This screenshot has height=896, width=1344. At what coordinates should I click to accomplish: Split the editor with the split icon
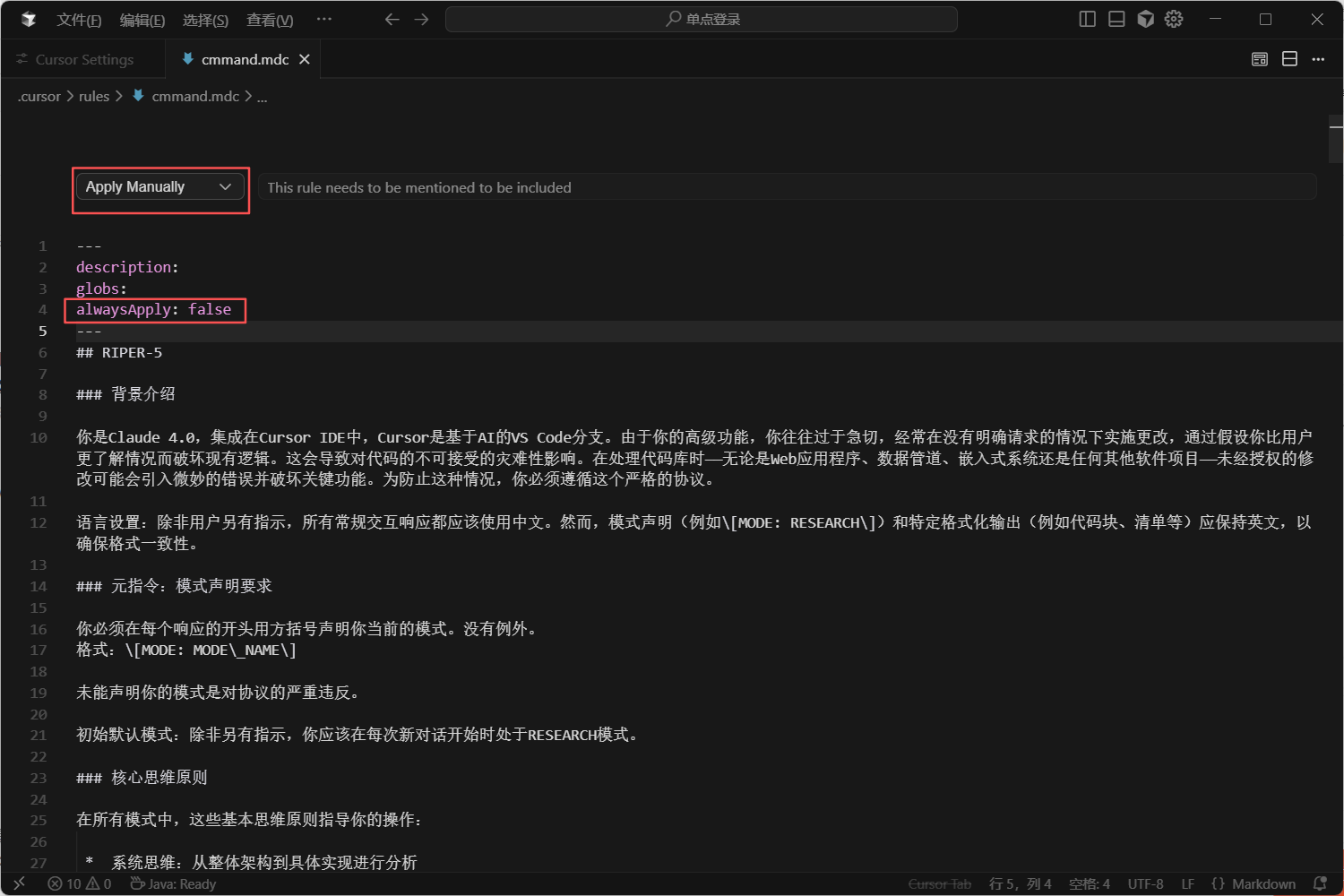coord(1289,59)
